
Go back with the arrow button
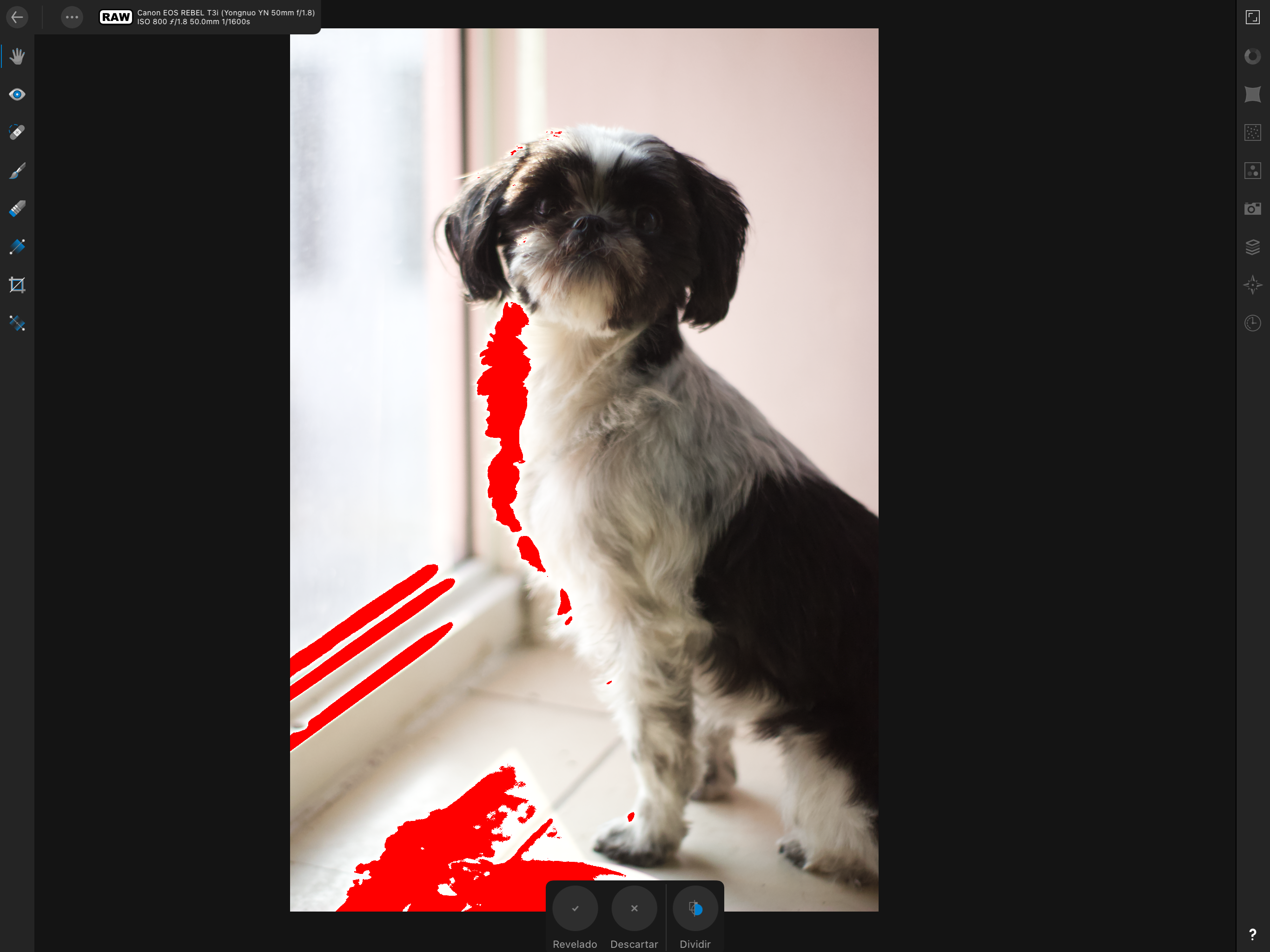pos(17,17)
